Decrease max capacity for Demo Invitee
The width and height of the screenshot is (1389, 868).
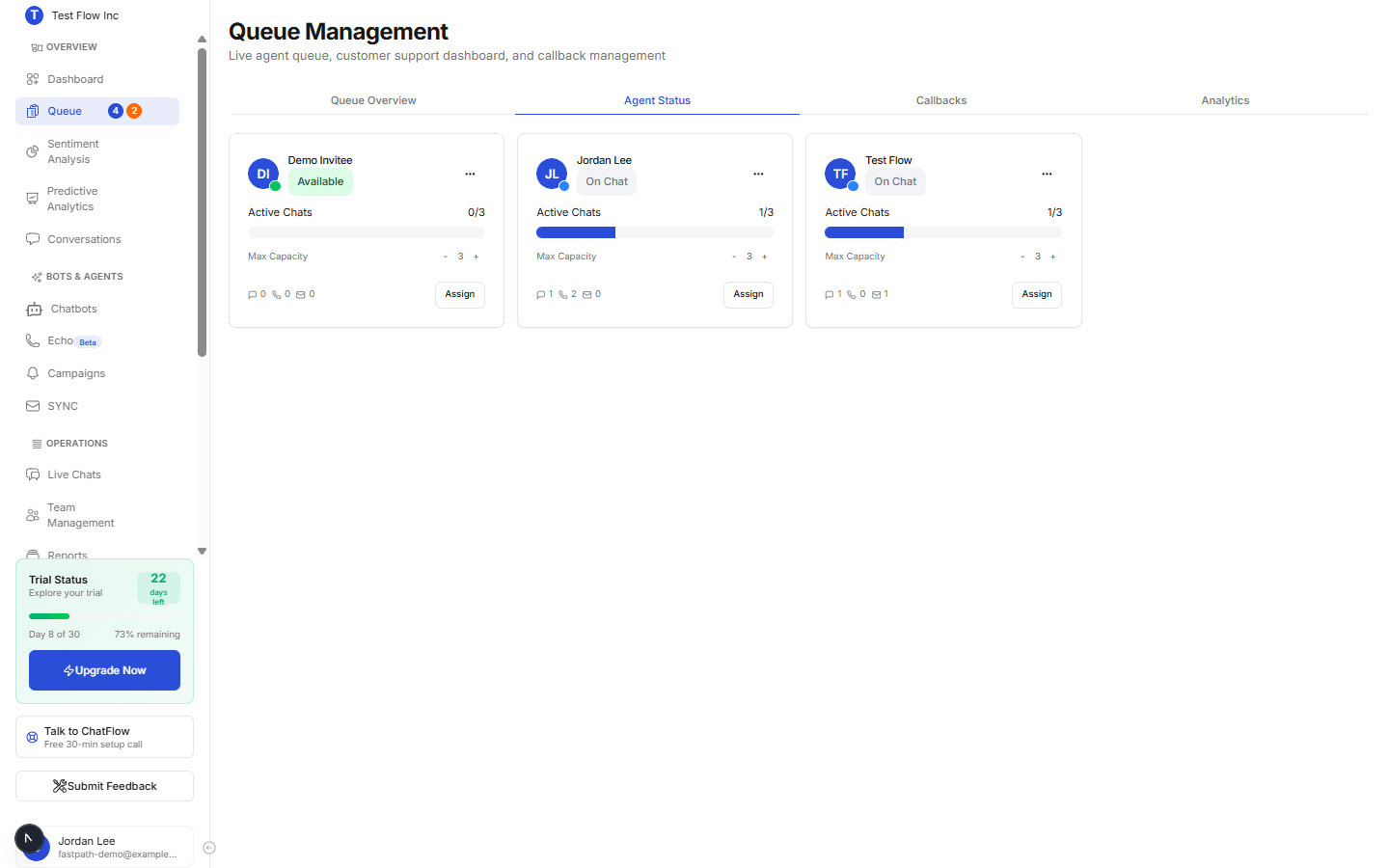446,257
